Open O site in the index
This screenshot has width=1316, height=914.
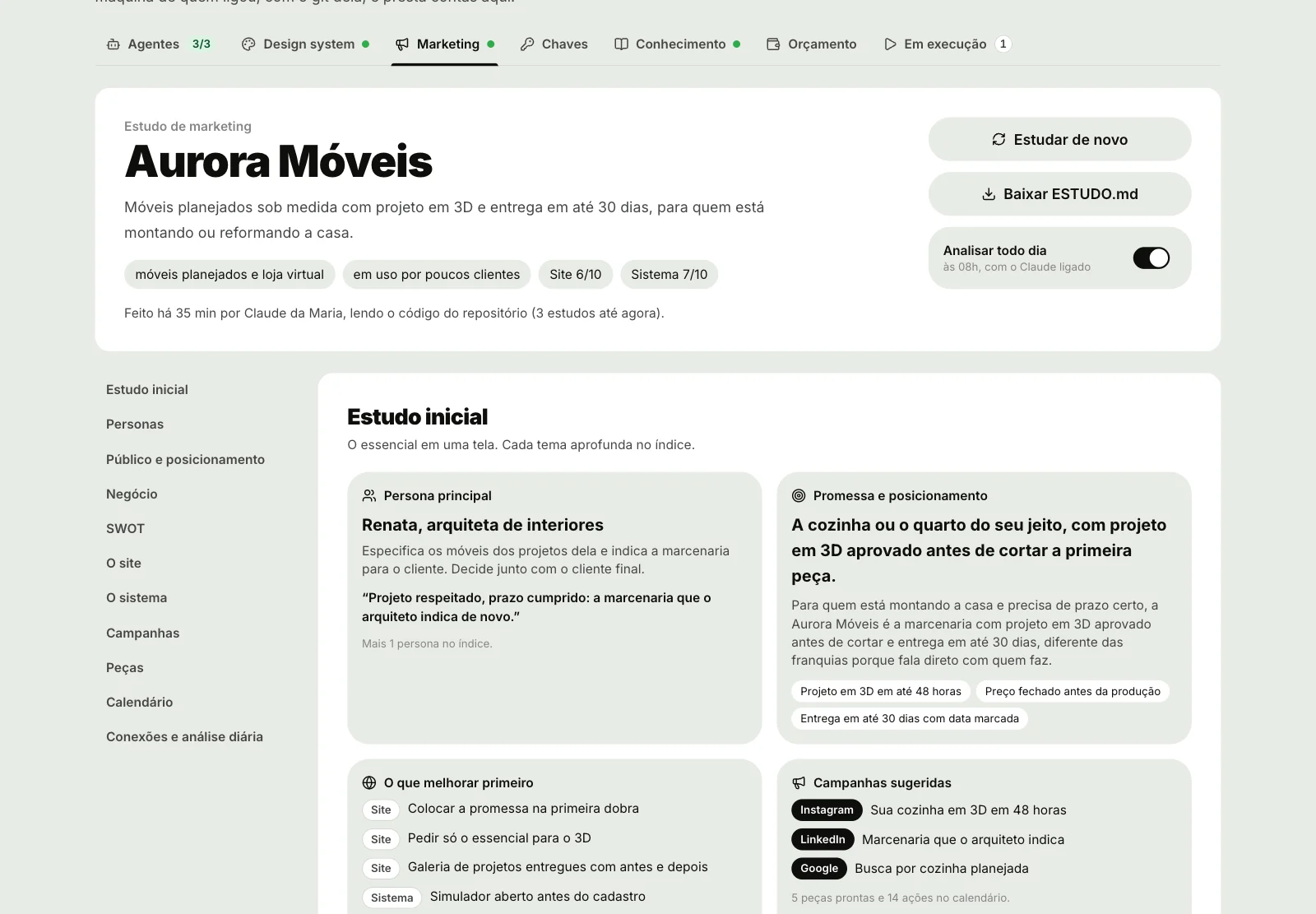pyautogui.click(x=123, y=563)
